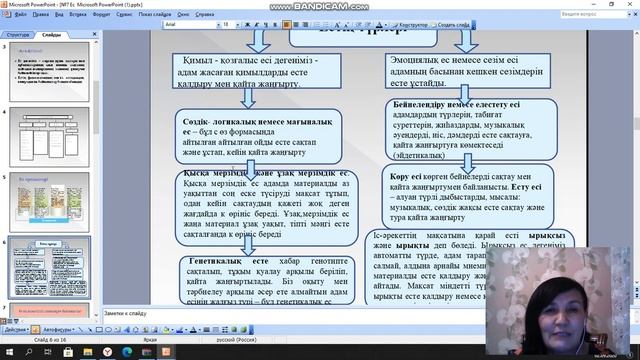Viewport: 640px width, 360px height.
Task: Close the slide thumbnails pane
Action: pos(95,34)
